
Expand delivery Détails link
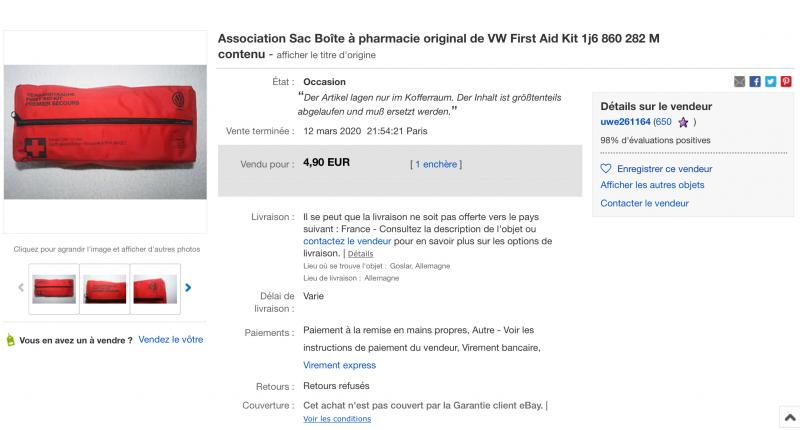360,254
